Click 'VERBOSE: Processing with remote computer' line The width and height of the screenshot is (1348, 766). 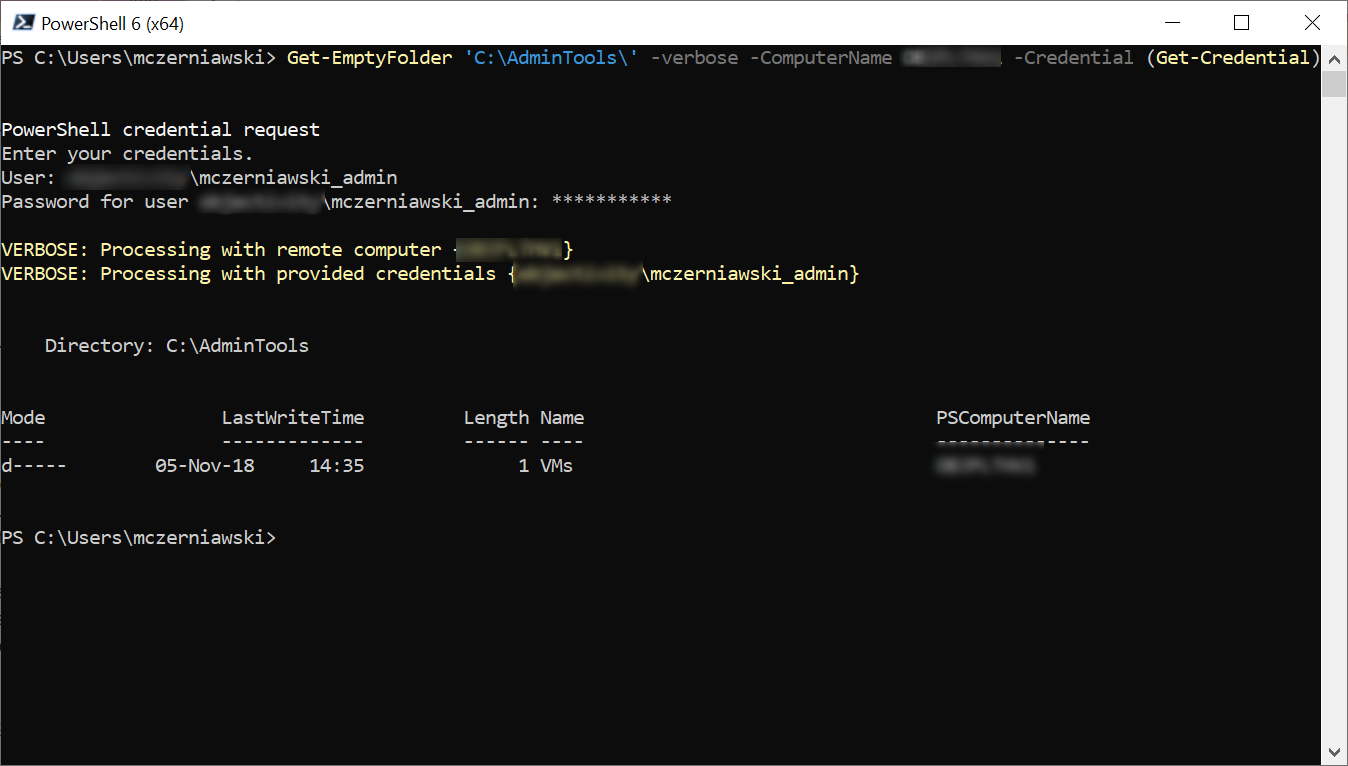tap(287, 250)
